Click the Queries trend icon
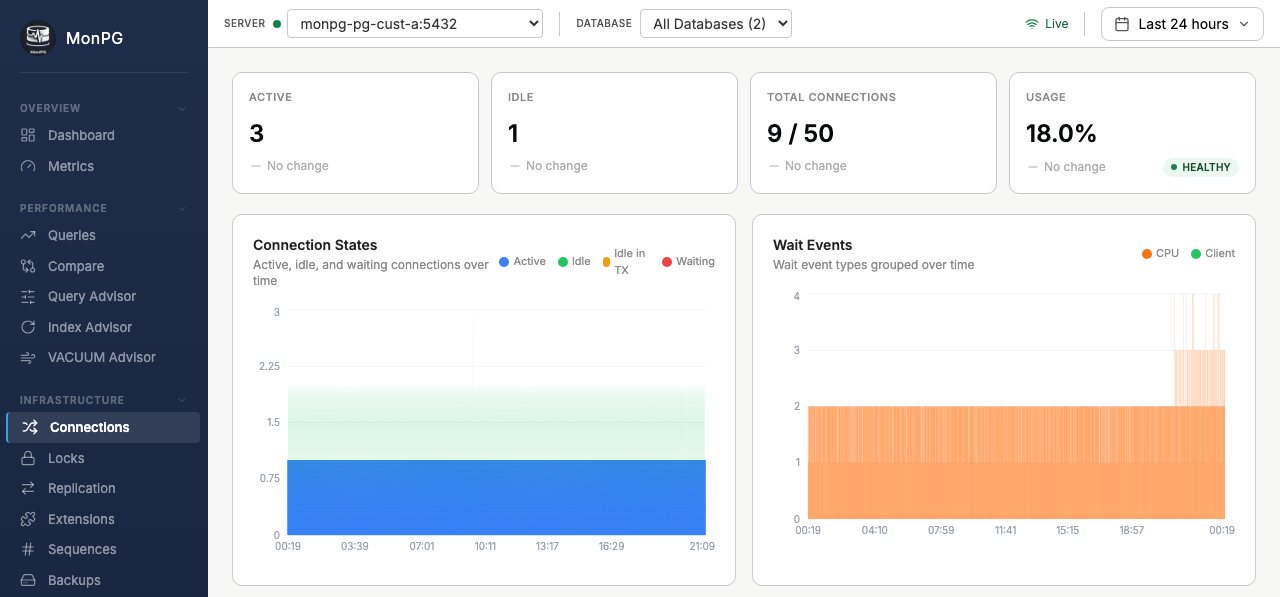 click(x=28, y=236)
